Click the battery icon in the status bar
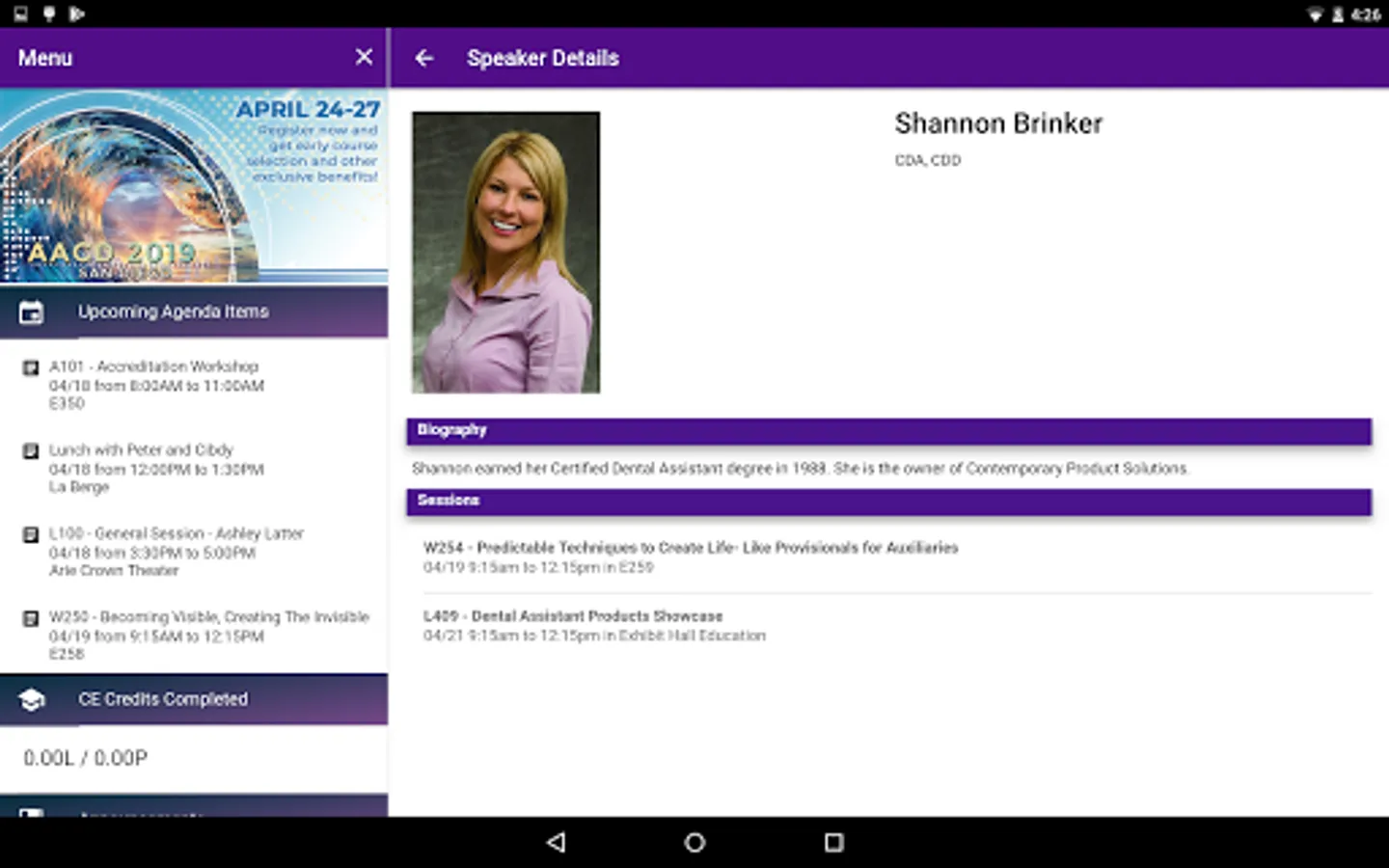The image size is (1389, 868). coord(1338,14)
